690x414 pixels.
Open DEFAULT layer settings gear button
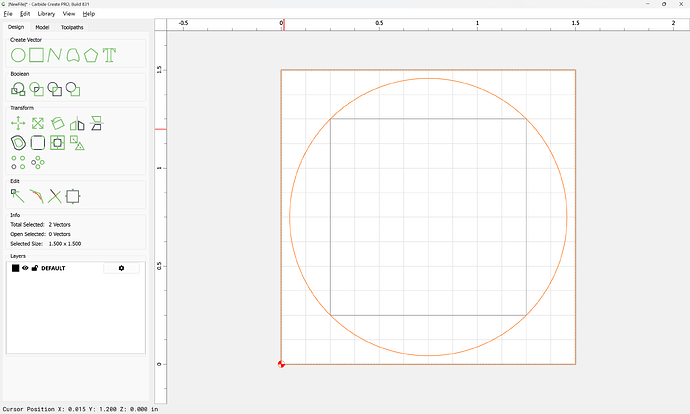click(121, 268)
